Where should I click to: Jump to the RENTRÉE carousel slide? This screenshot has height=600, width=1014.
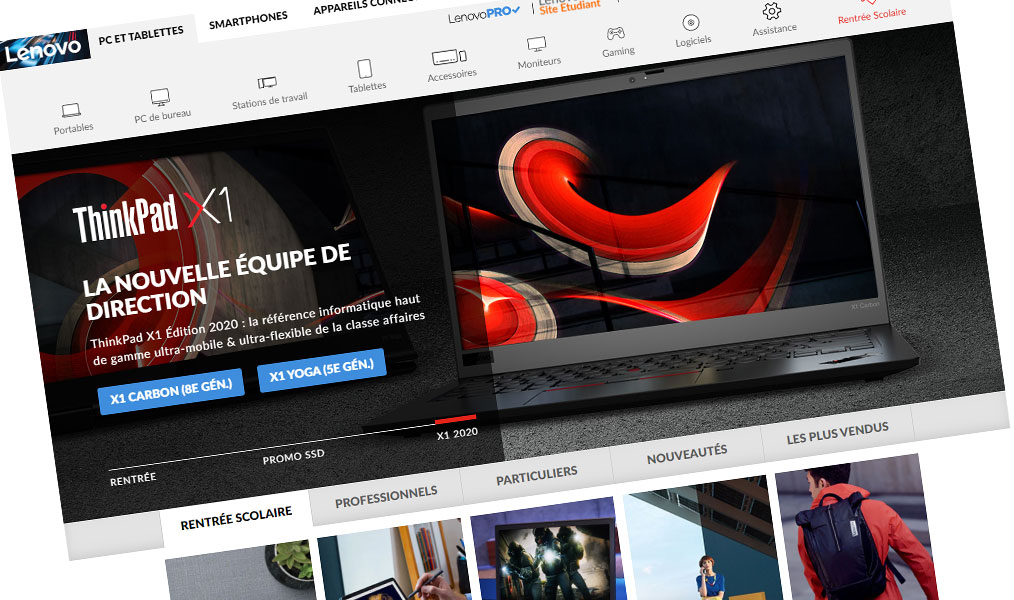coord(133,479)
